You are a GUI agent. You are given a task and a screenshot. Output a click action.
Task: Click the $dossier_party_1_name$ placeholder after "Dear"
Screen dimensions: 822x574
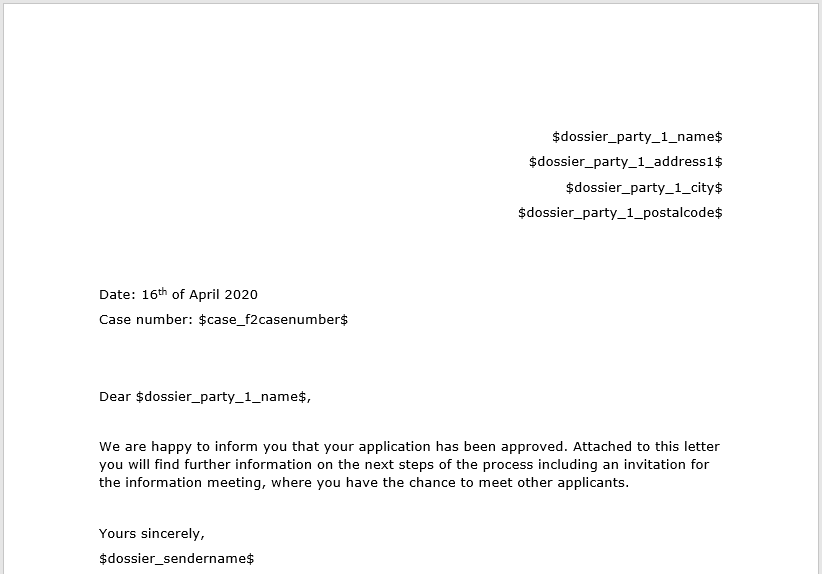pyautogui.click(x=221, y=397)
